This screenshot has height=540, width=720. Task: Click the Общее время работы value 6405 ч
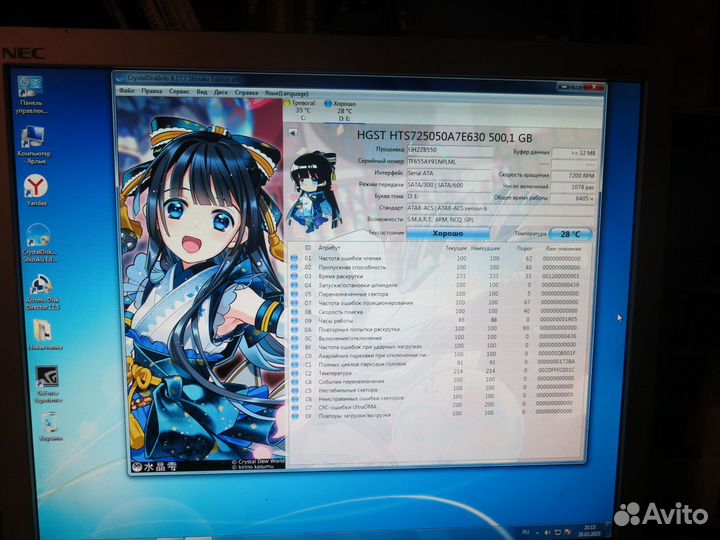click(x=573, y=198)
